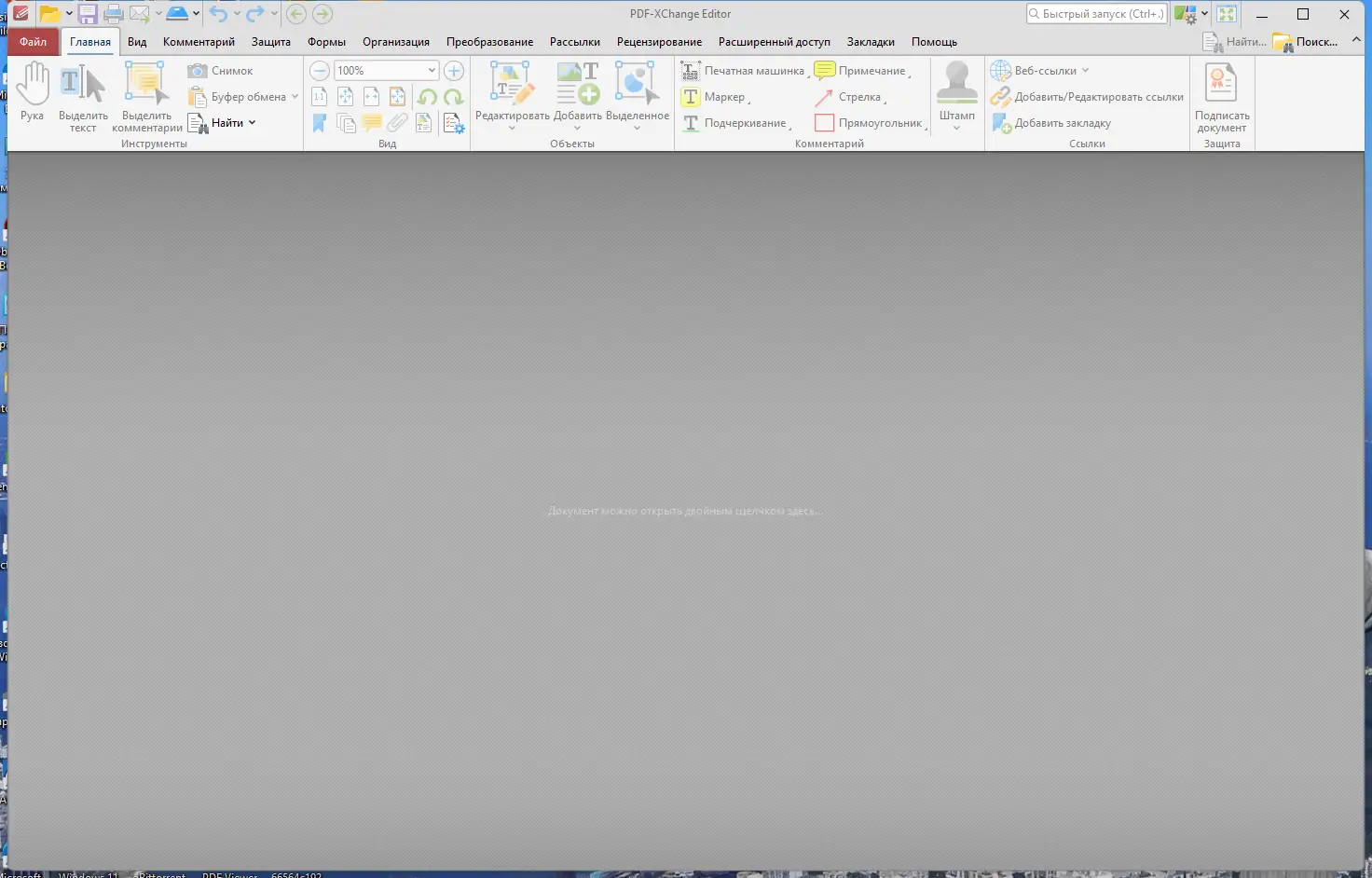This screenshot has width=1372, height=878.
Task: Select the Печатная машинка tool
Action: pyautogui.click(x=744, y=71)
